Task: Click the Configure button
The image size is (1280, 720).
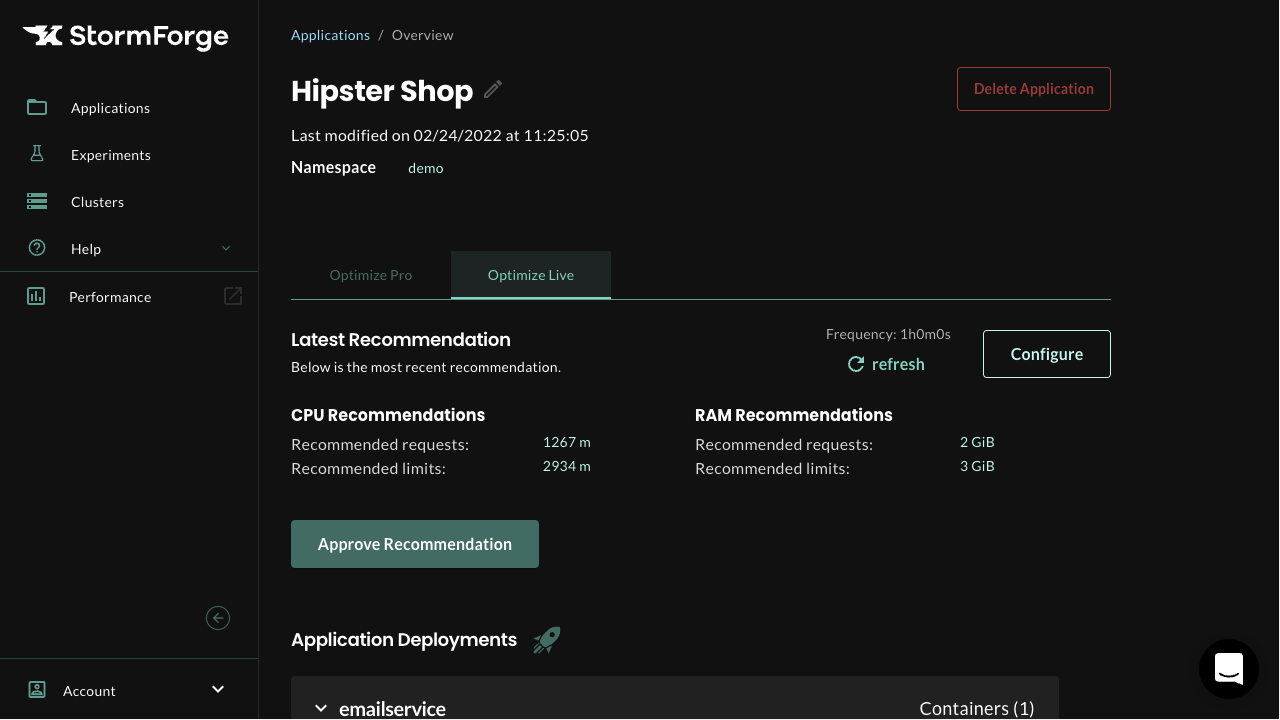Action: [x=1047, y=354]
